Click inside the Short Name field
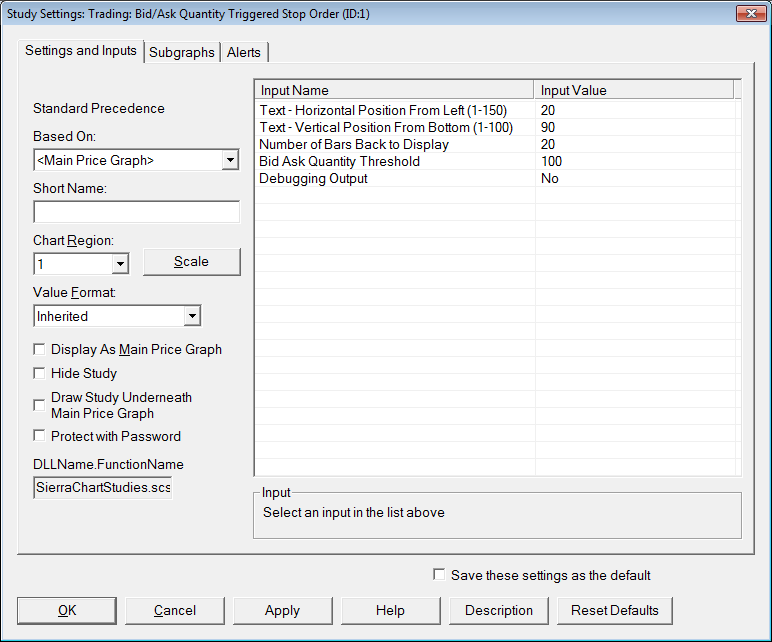 pos(136,212)
